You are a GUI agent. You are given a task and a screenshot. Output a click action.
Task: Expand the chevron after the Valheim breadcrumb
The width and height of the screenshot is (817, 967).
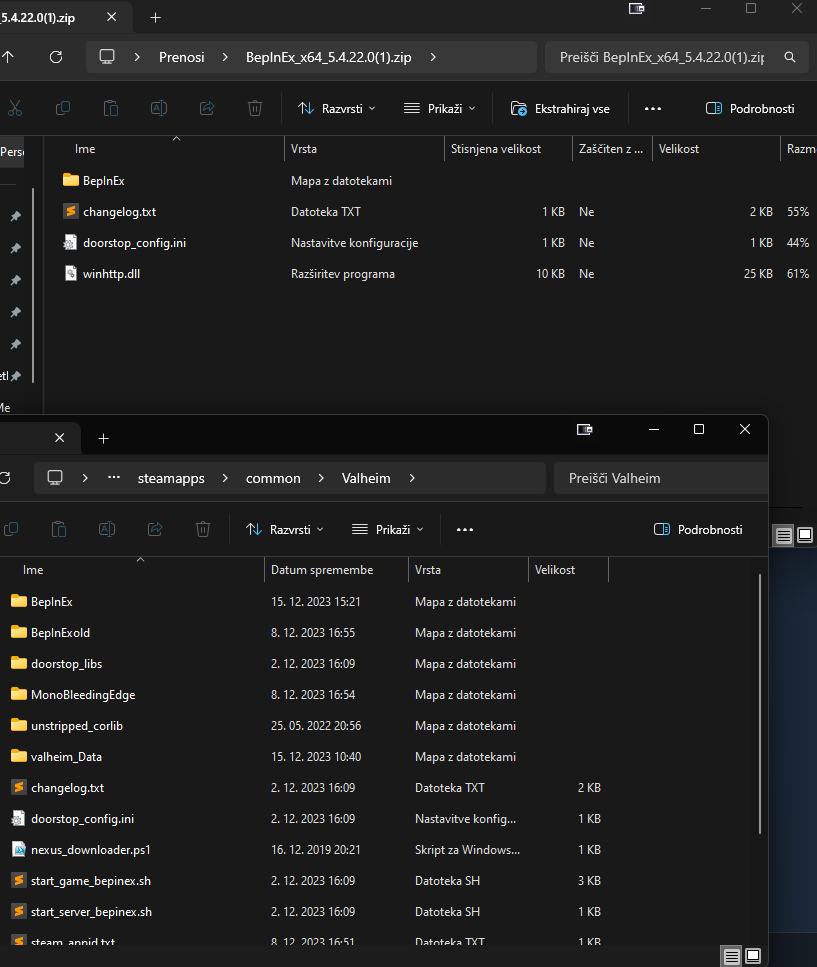tap(411, 478)
